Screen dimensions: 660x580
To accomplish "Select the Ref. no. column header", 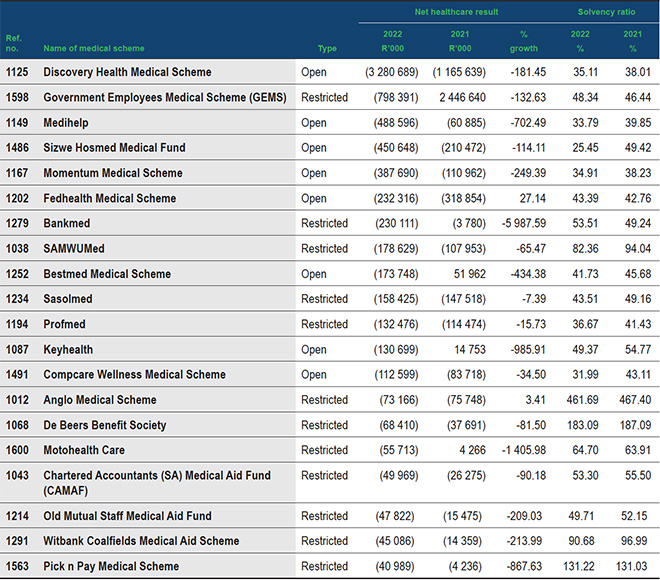I will click(x=13, y=43).
